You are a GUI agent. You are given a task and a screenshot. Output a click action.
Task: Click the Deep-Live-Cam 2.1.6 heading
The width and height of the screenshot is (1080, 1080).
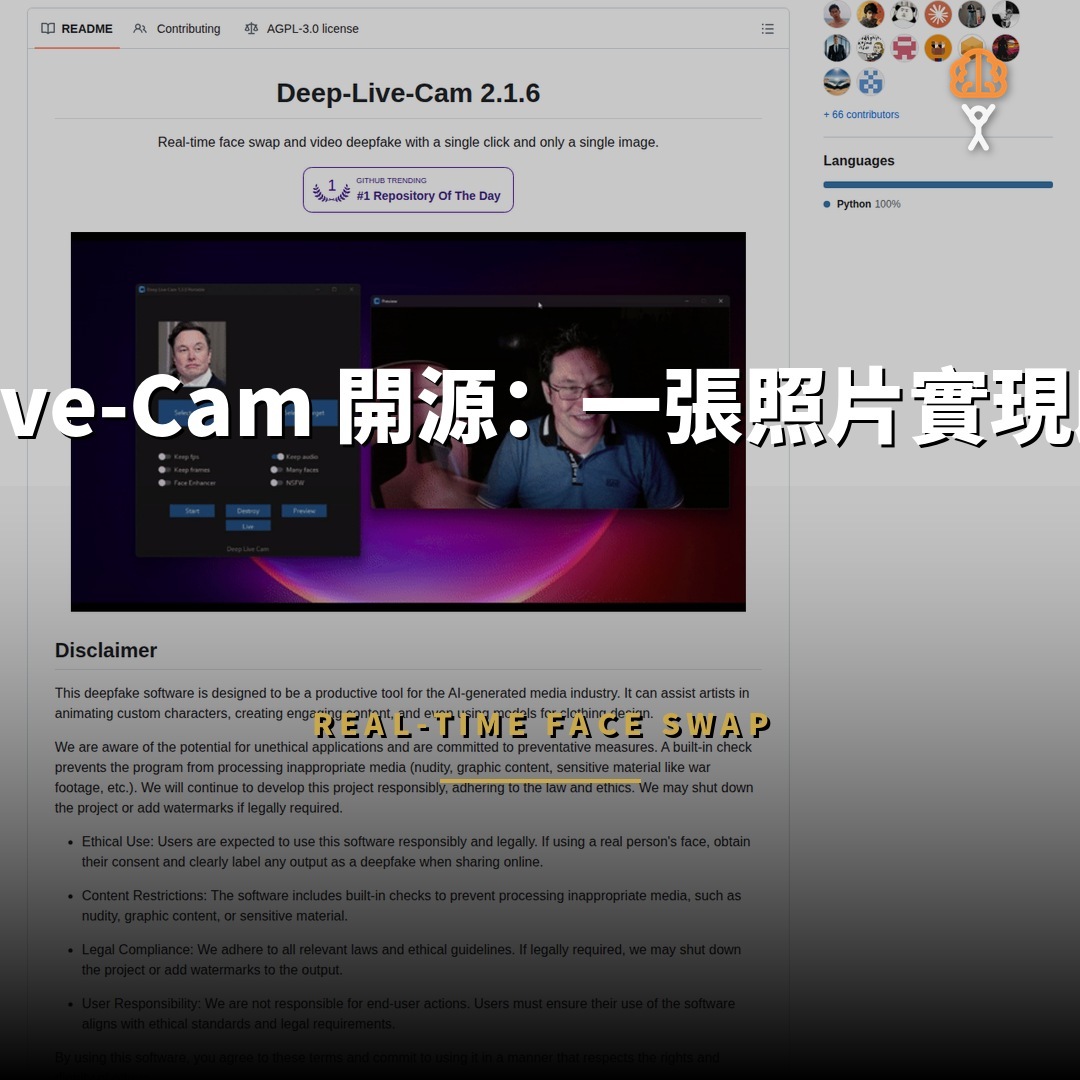click(x=408, y=94)
